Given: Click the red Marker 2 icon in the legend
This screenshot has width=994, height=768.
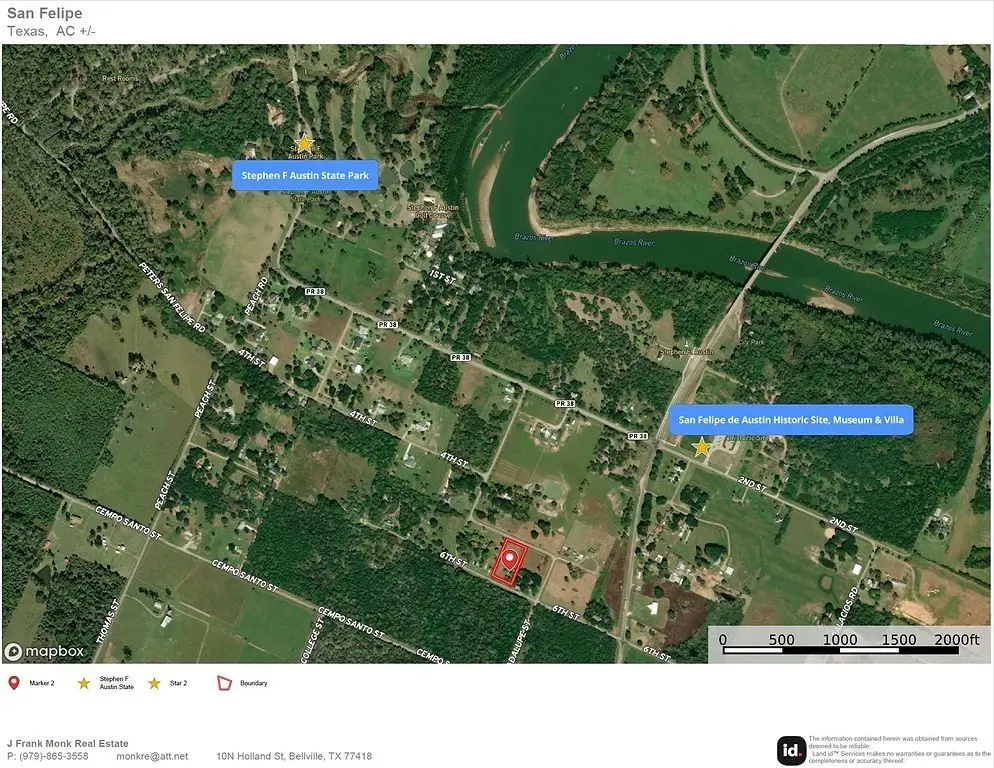Looking at the screenshot, I should click(14, 683).
